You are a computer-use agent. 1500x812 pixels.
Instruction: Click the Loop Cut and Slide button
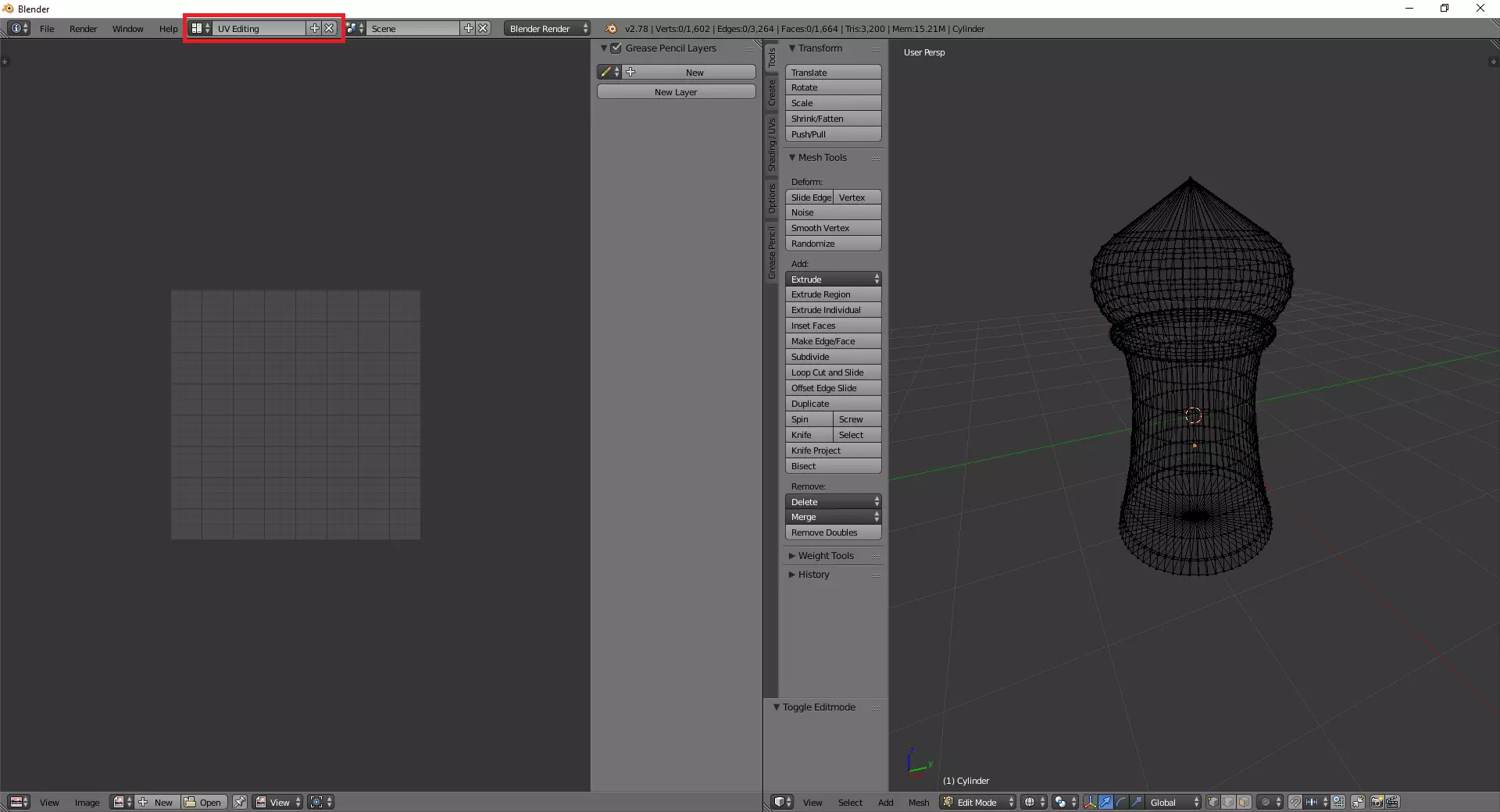tap(833, 372)
